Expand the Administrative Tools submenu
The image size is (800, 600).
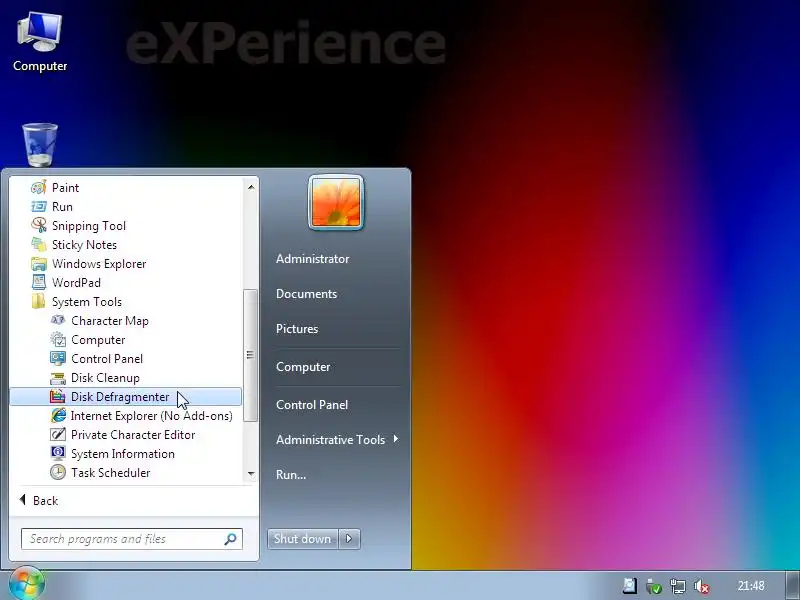tap(336, 439)
